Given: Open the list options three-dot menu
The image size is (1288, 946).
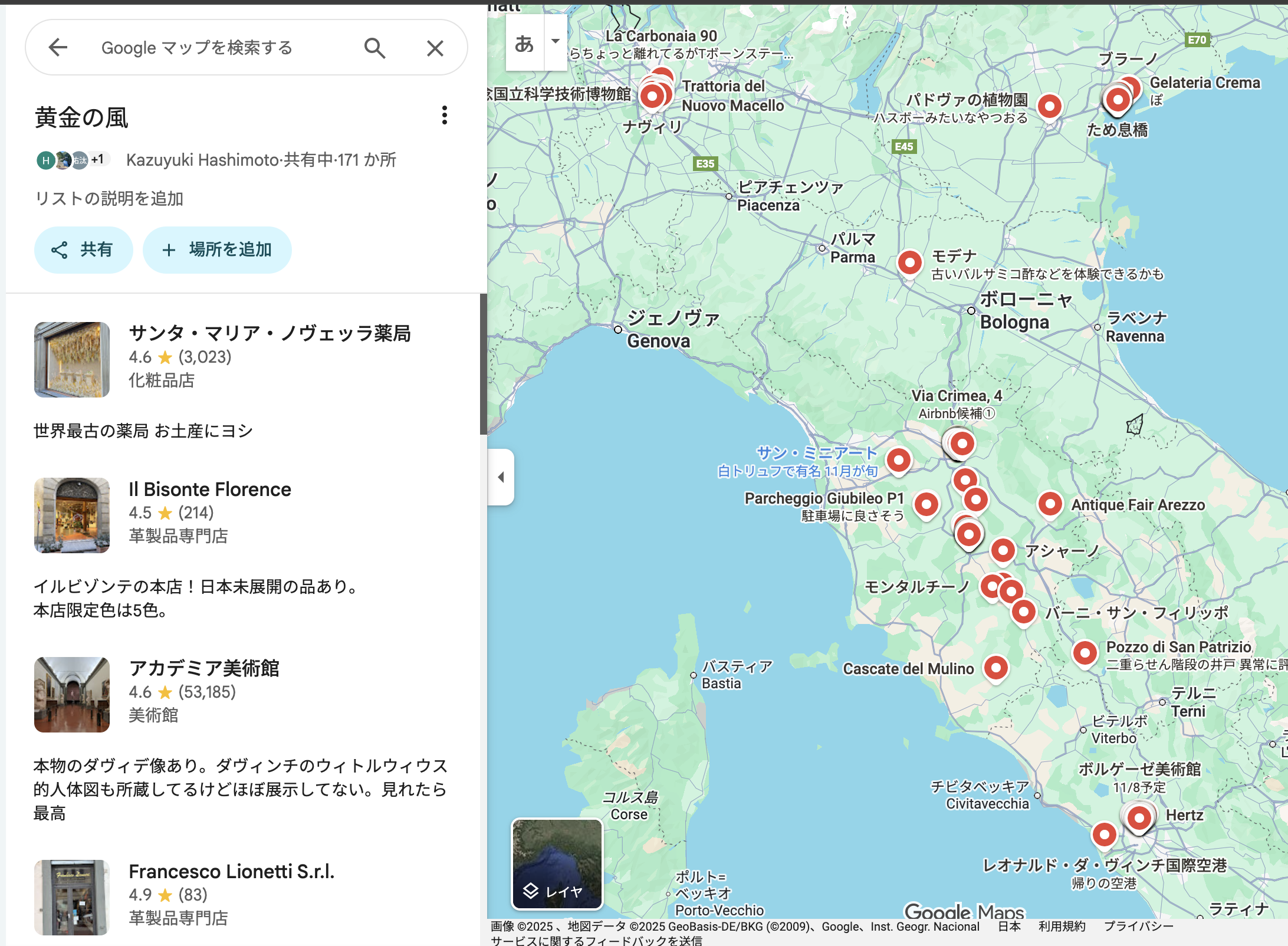Looking at the screenshot, I should coord(444,116).
